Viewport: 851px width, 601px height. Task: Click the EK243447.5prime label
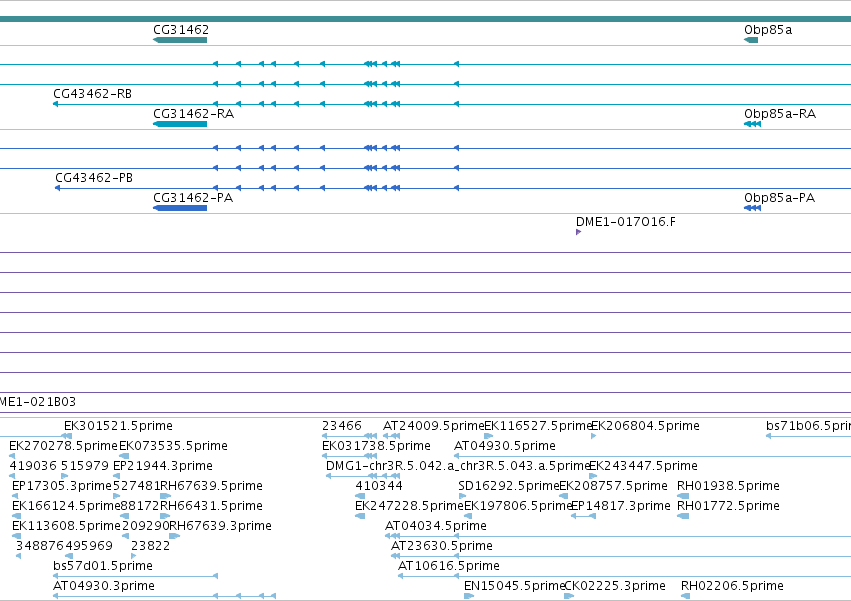[643, 466]
